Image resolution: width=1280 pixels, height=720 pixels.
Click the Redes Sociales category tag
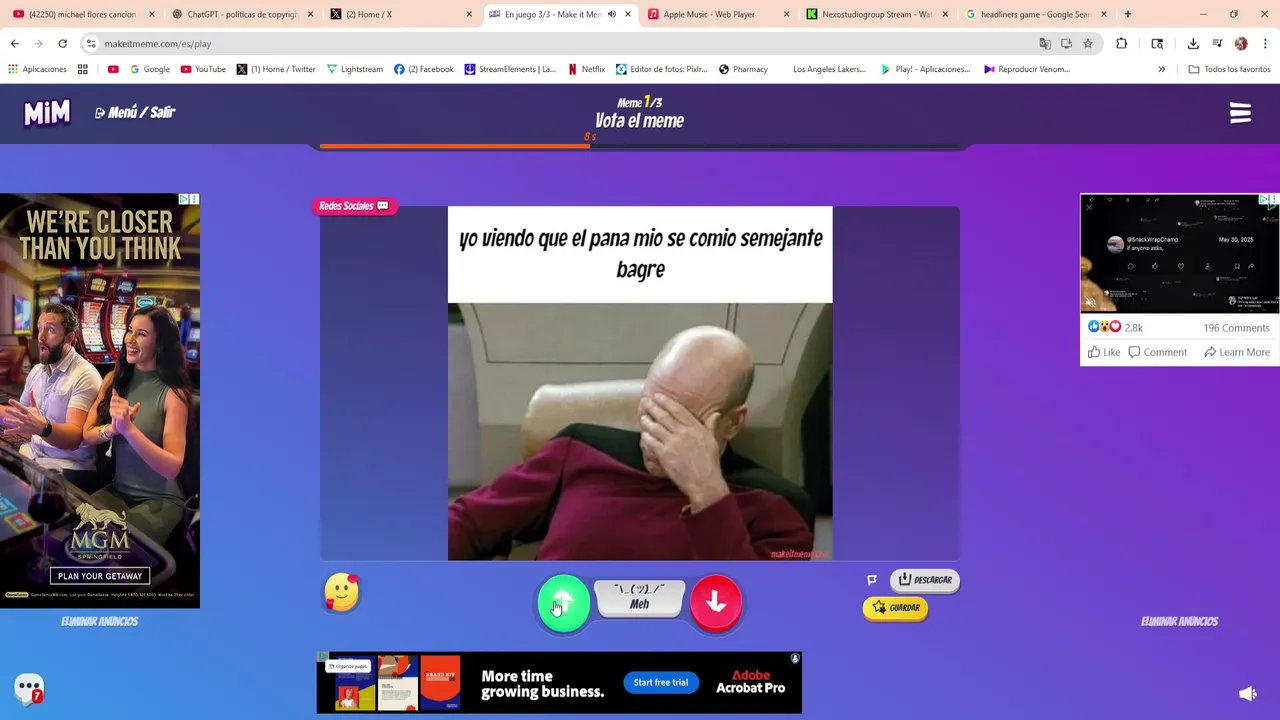coord(354,206)
